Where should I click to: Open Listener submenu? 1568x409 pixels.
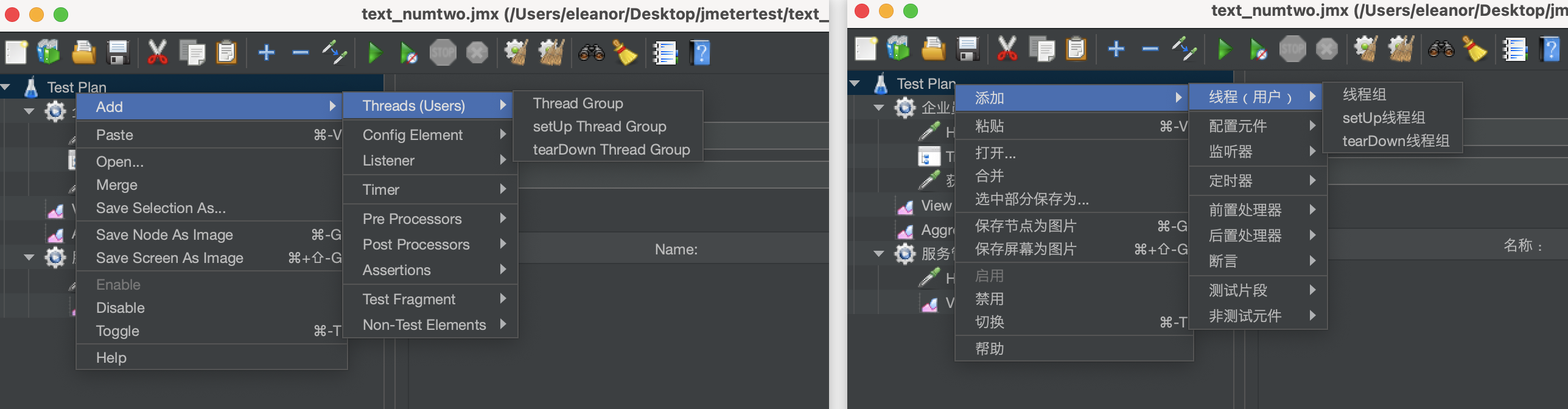430,160
